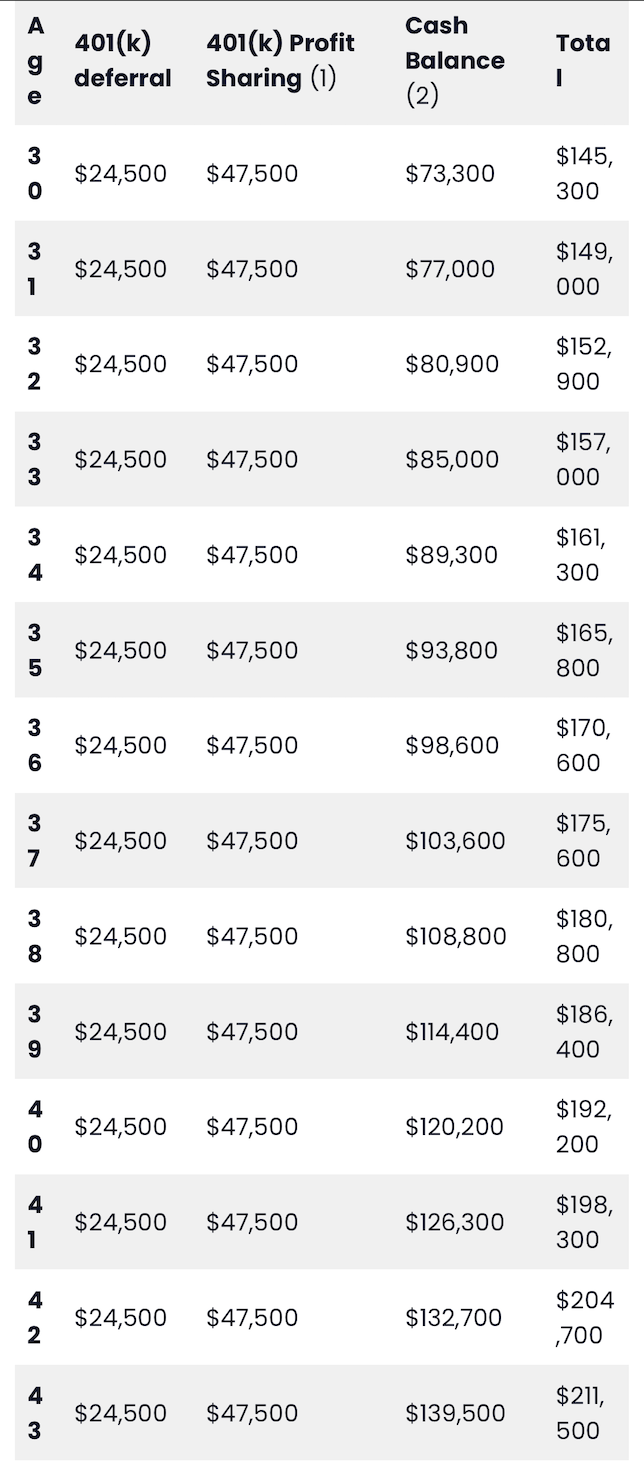
Task: Click the Total column header
Action: [583, 60]
